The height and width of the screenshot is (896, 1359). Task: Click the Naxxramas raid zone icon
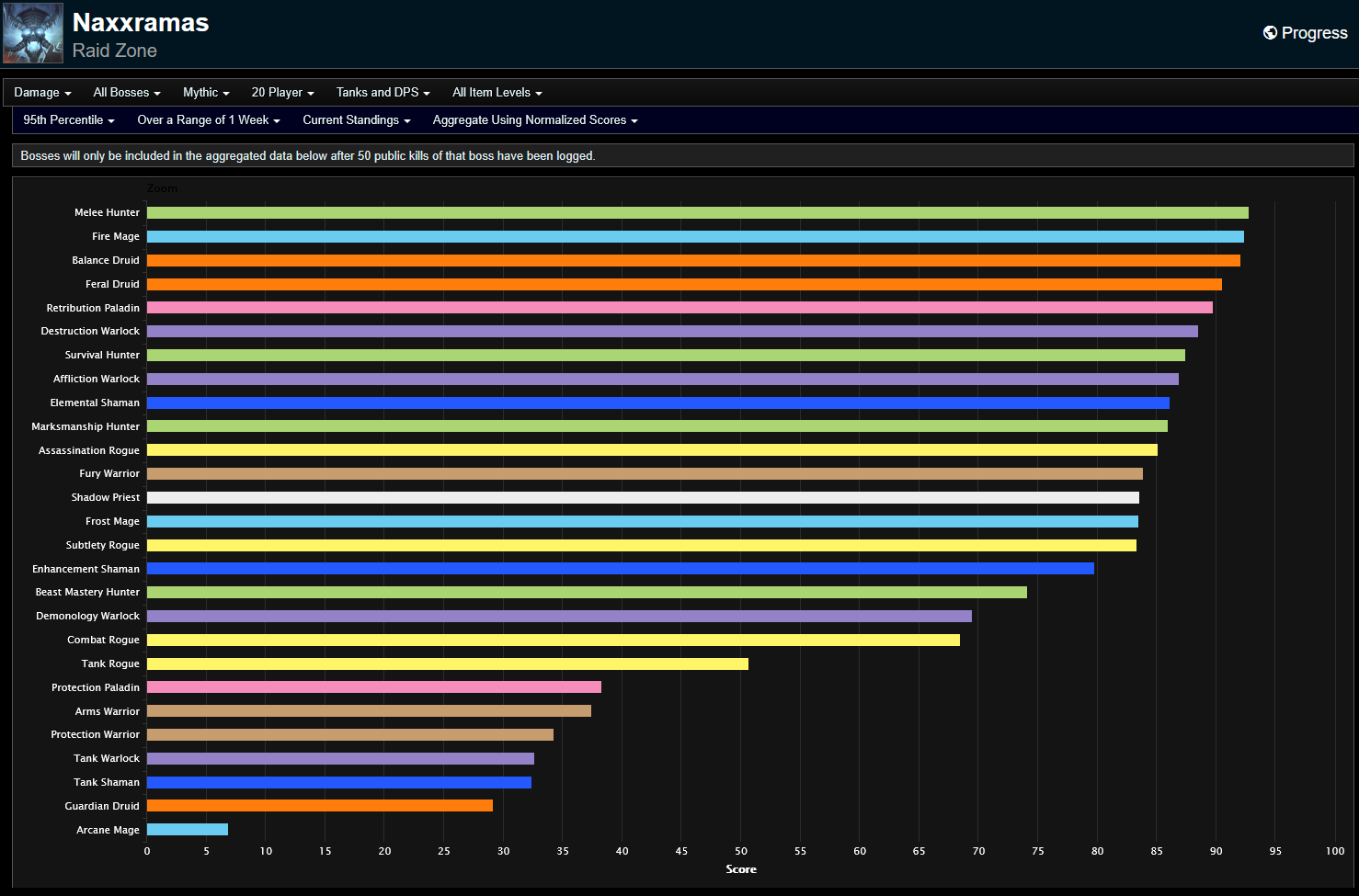[32, 33]
